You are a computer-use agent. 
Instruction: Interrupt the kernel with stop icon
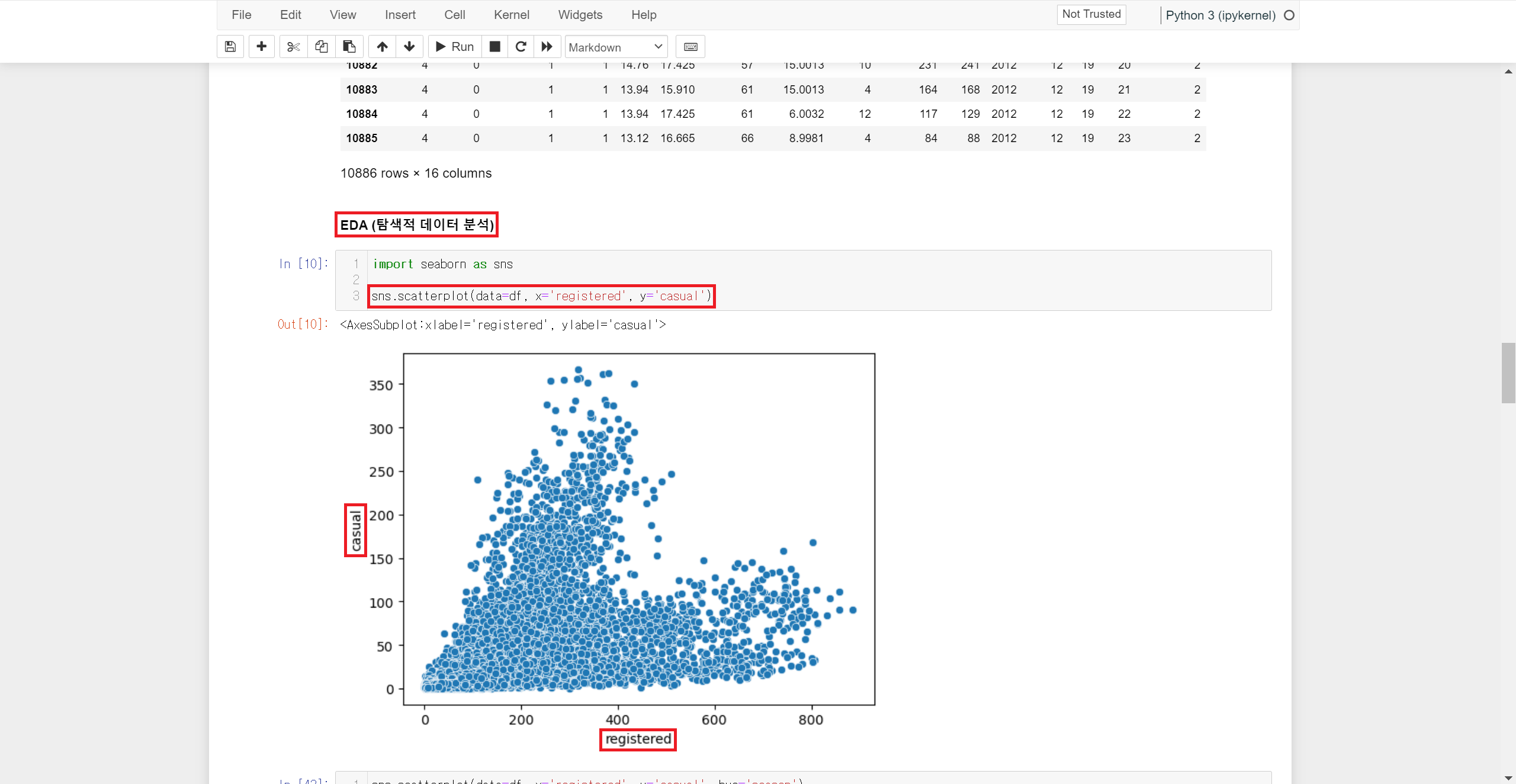tap(495, 47)
